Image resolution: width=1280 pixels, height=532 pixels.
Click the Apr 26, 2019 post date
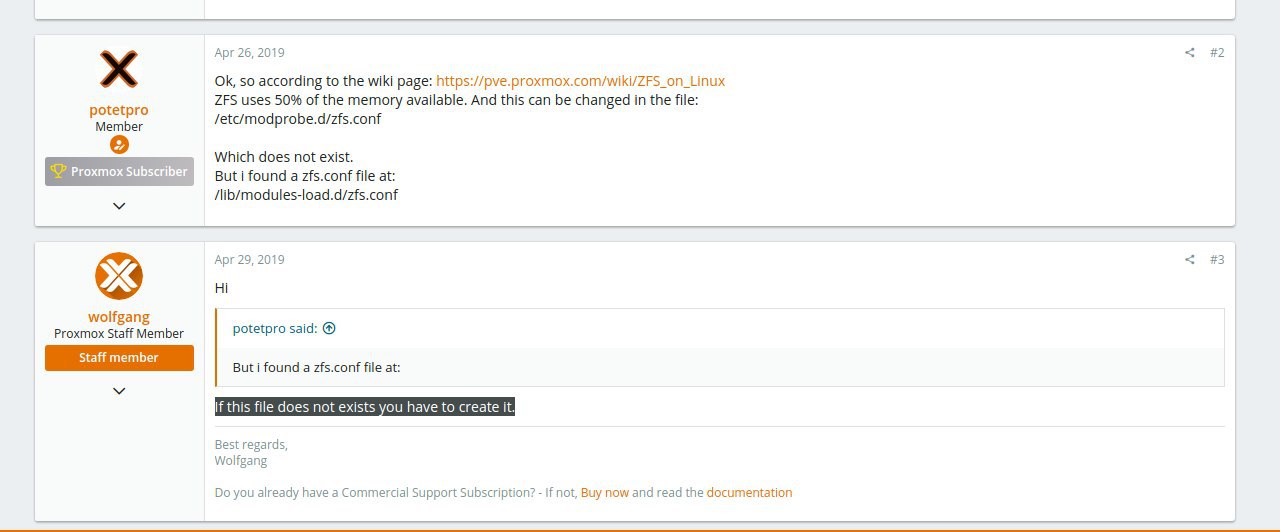[x=249, y=53]
